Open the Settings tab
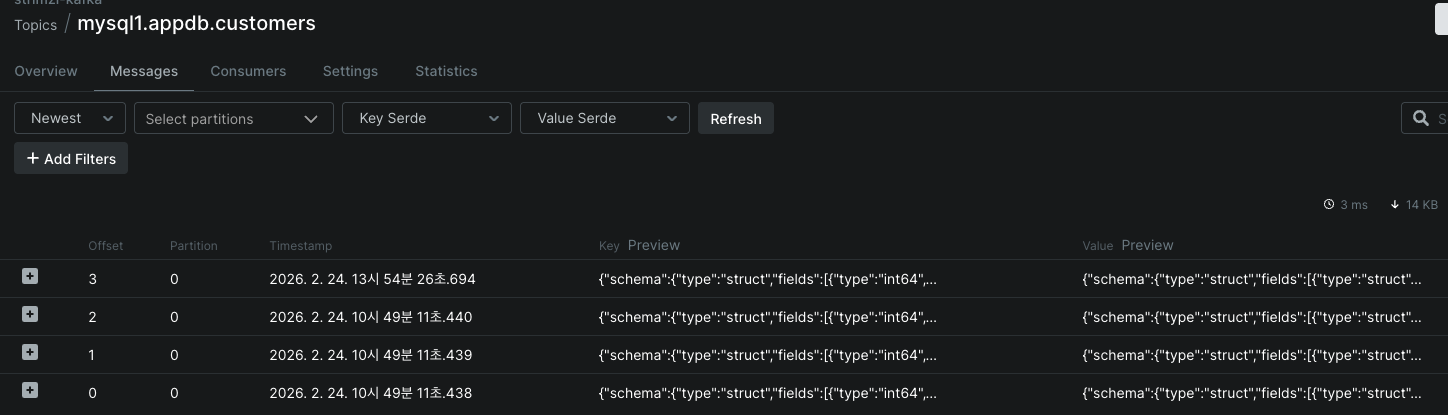 coord(350,71)
